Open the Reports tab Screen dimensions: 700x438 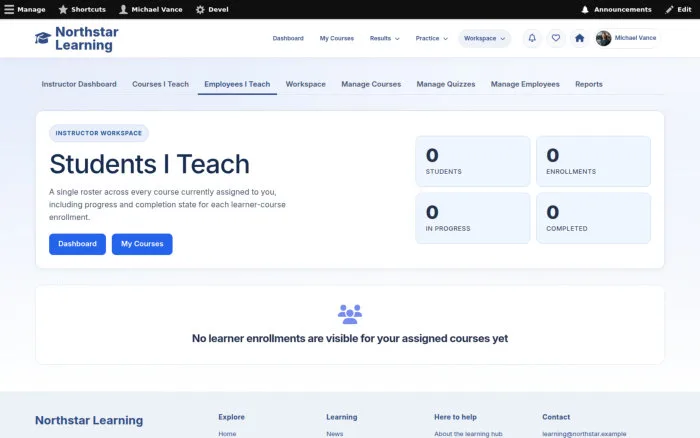(x=588, y=84)
